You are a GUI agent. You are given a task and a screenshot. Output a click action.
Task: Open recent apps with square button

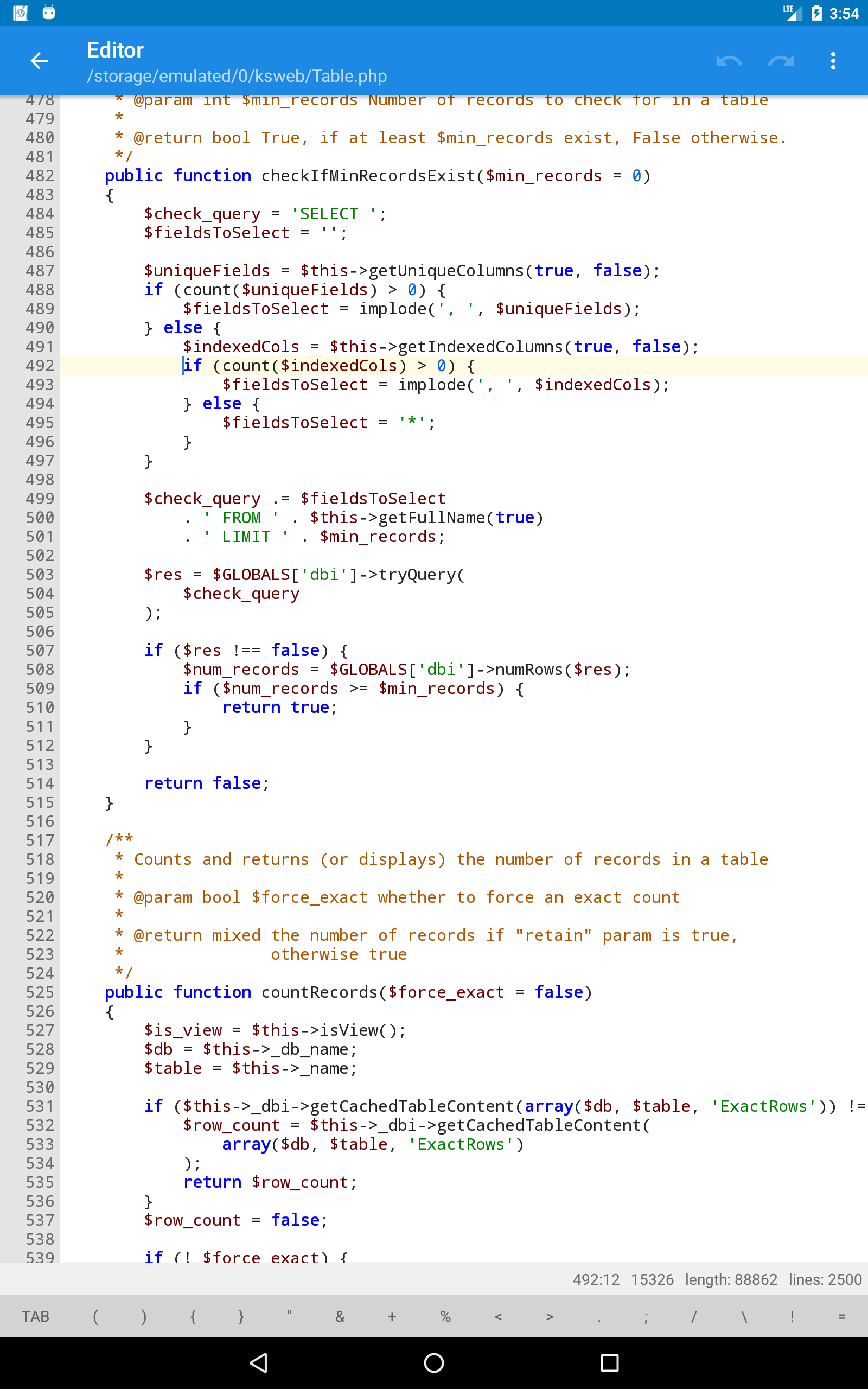coord(609,1362)
